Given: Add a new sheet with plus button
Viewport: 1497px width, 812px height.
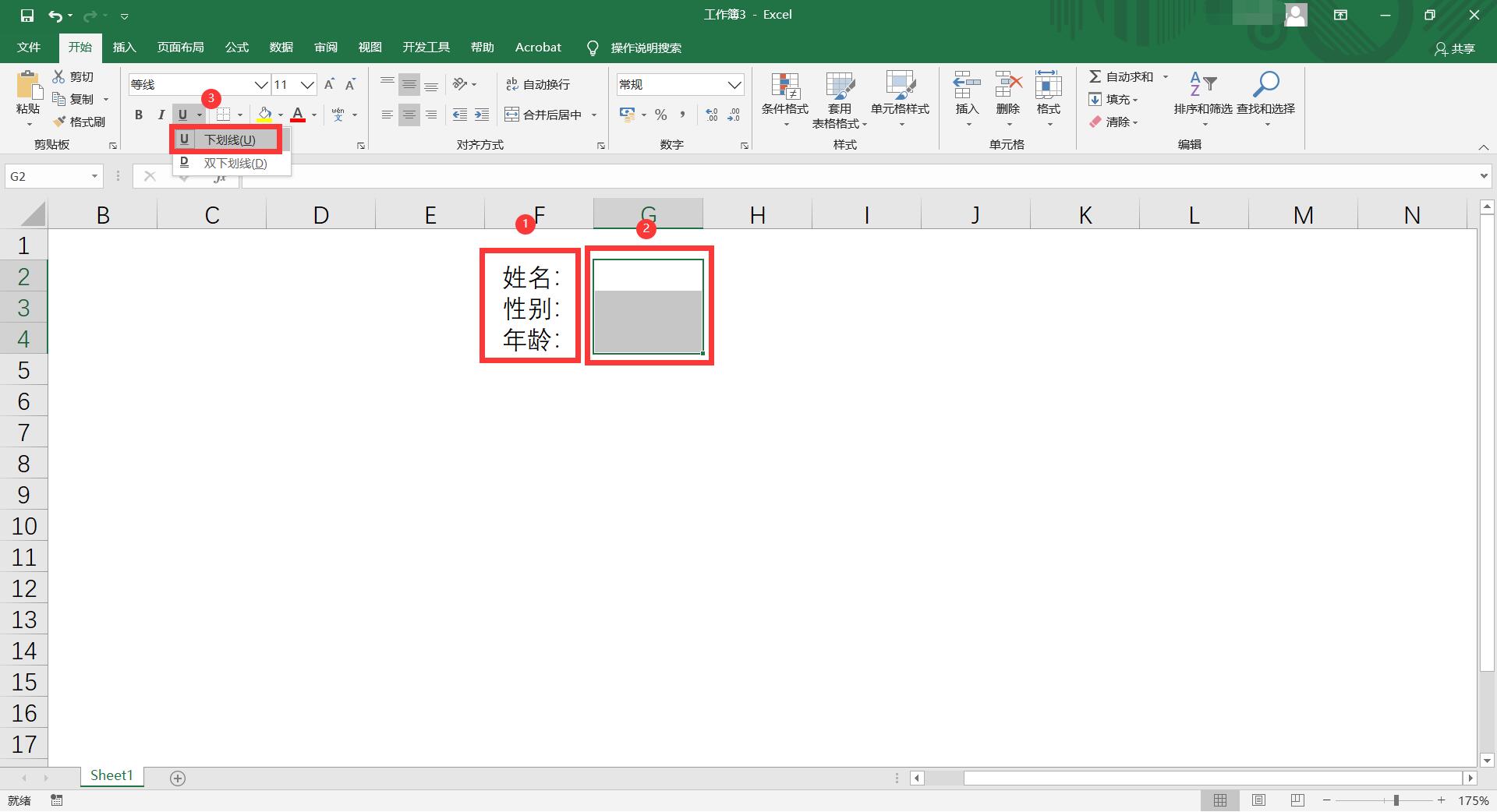Looking at the screenshot, I should tap(178, 778).
